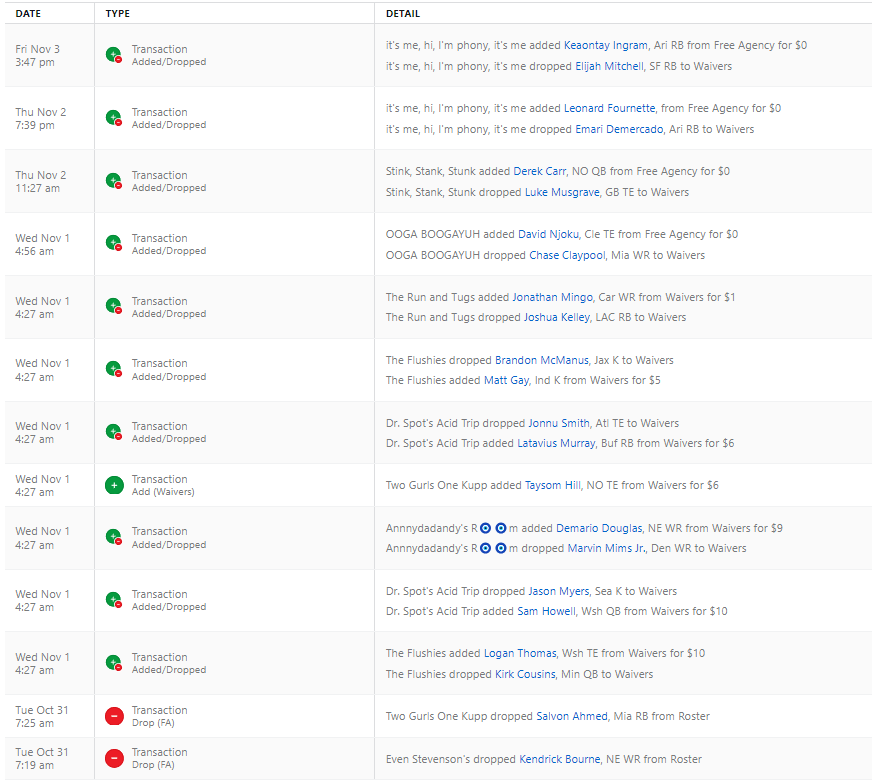Click the green add icon for Taysom Hill transaction
Image resolution: width=872 pixels, height=780 pixels.
coord(114,485)
